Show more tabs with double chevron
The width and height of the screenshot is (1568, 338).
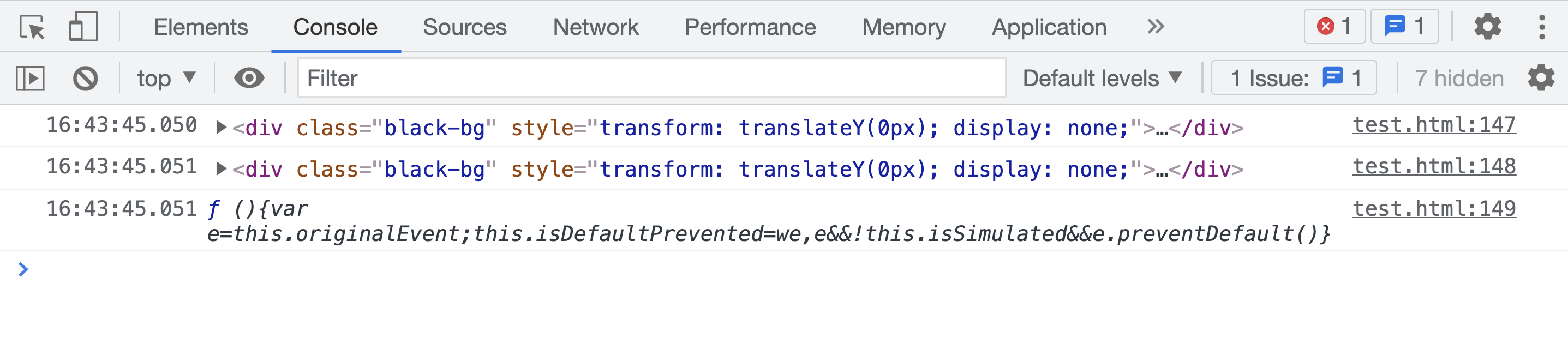pyautogui.click(x=1156, y=27)
